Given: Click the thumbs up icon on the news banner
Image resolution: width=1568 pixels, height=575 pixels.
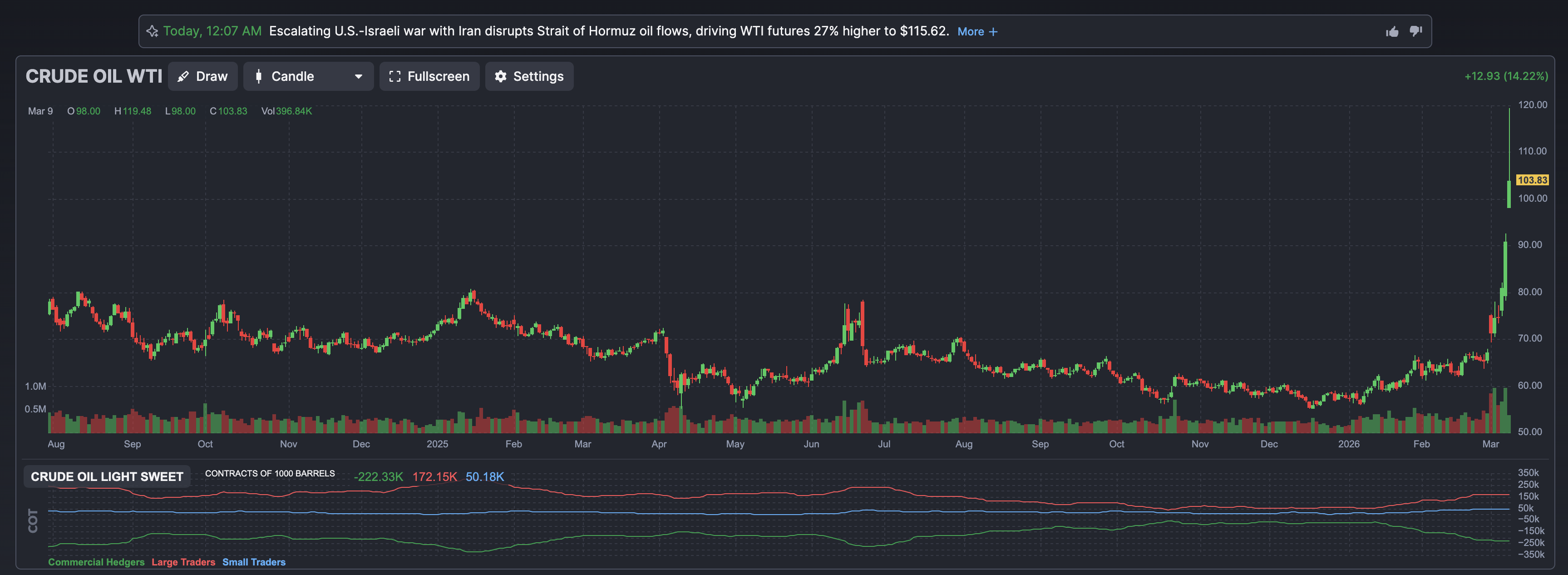Looking at the screenshot, I should pos(1392,32).
